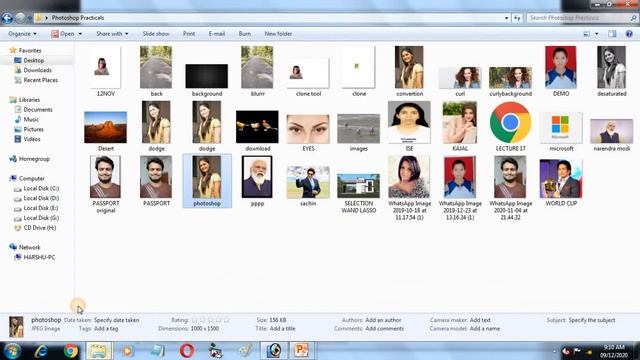Select HARSHU-PC under Network

[39, 257]
